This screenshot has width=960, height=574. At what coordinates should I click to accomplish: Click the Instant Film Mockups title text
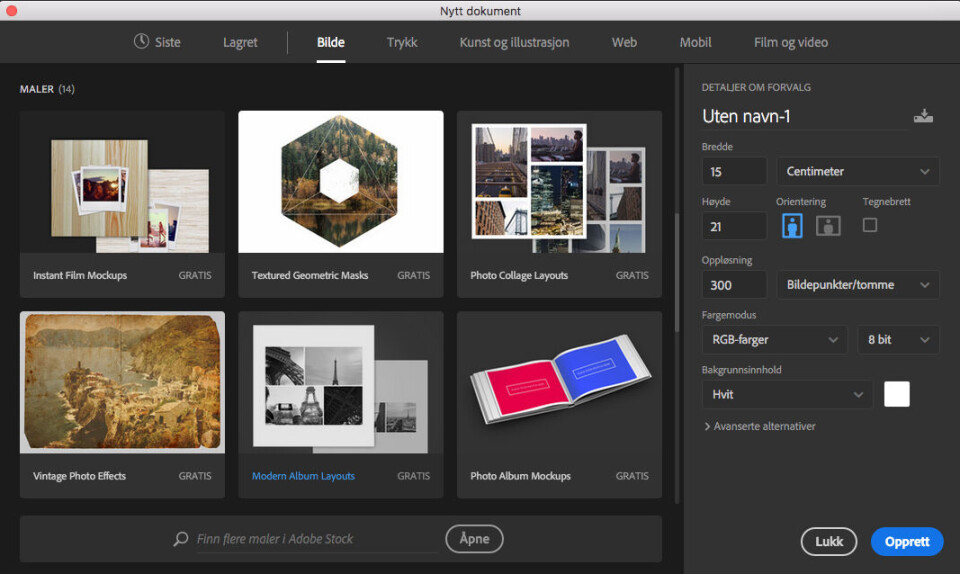80,275
